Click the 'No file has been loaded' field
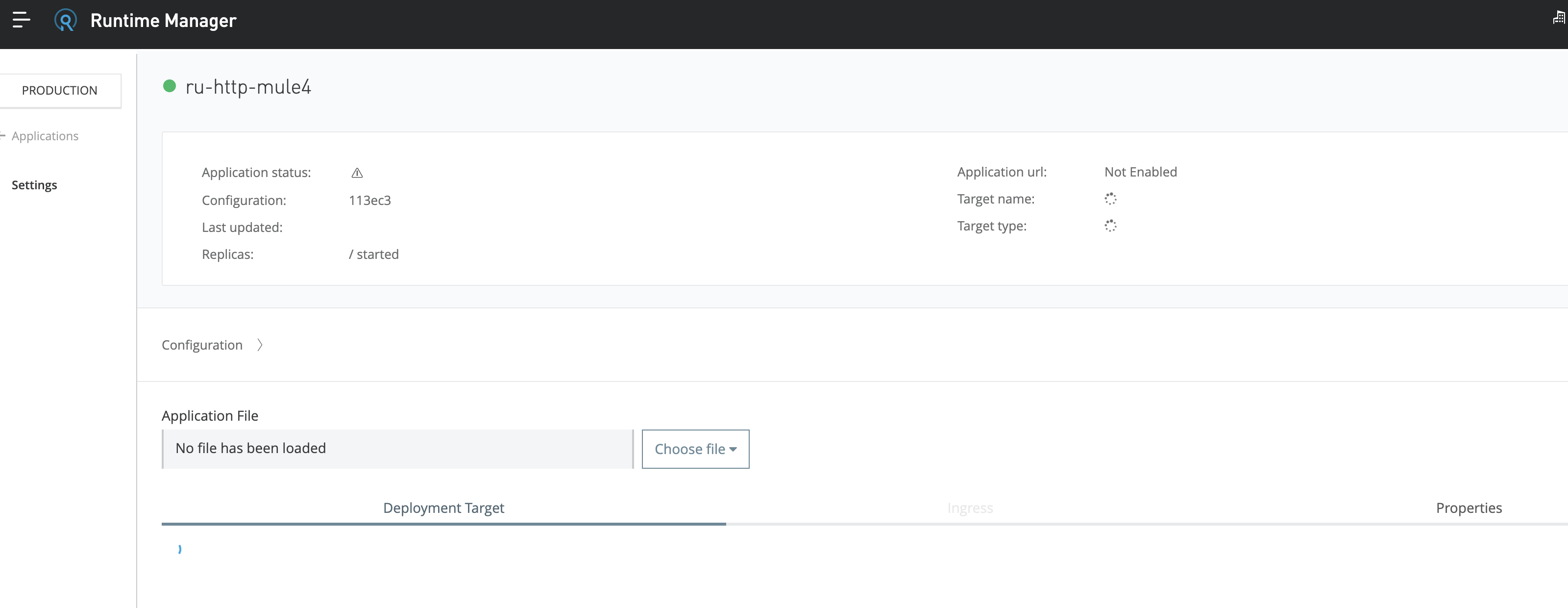 click(x=397, y=449)
